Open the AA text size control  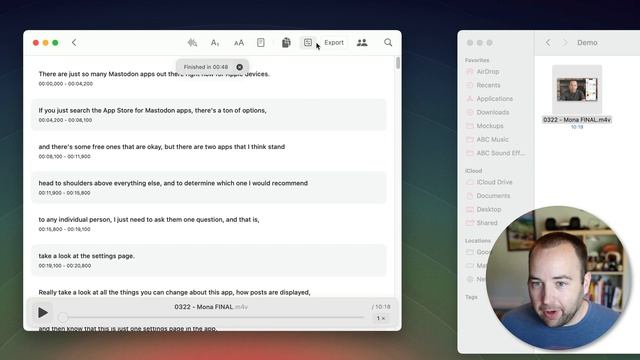pos(239,42)
